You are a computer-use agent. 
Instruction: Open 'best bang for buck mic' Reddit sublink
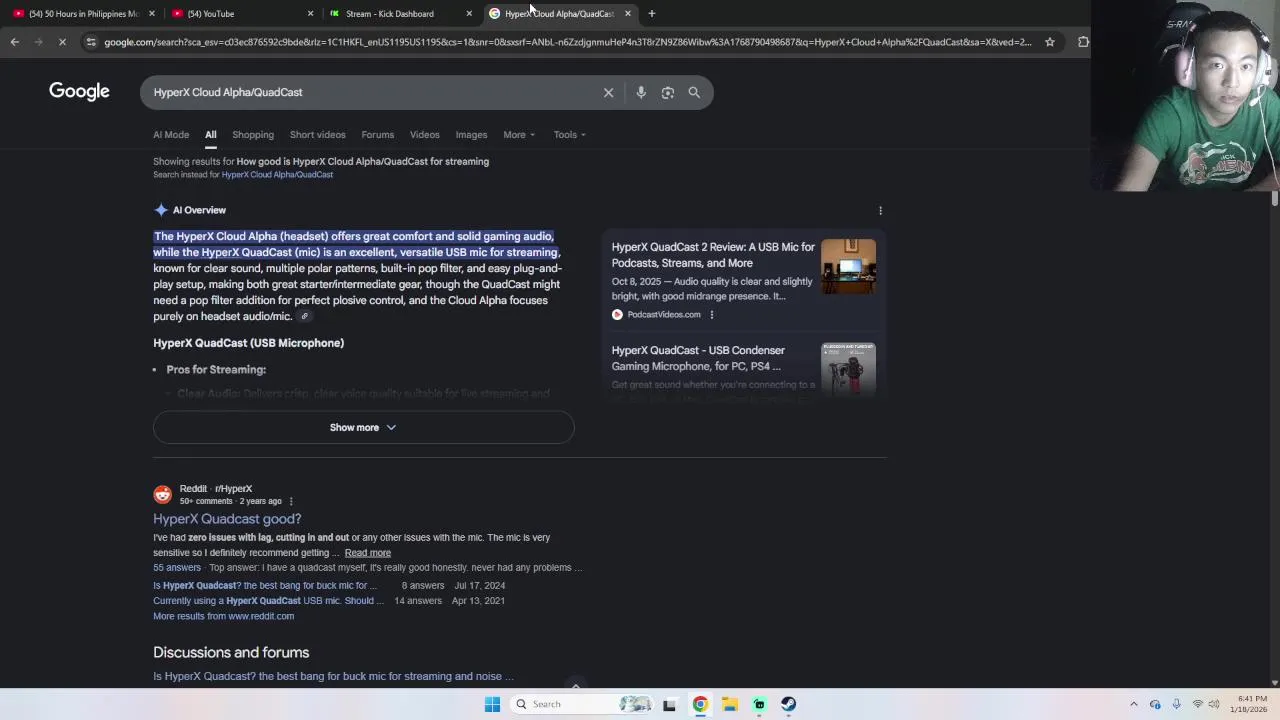tap(265, 586)
